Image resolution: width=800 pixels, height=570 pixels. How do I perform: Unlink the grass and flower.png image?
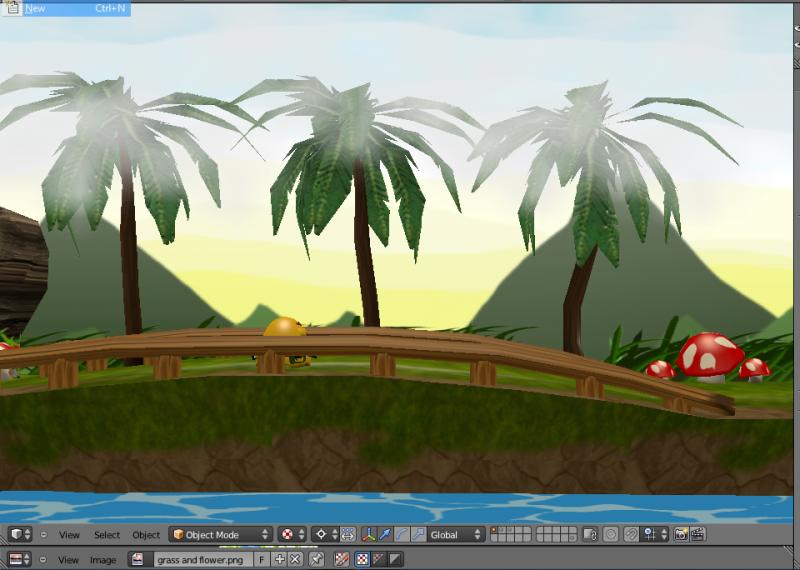pos(295,560)
